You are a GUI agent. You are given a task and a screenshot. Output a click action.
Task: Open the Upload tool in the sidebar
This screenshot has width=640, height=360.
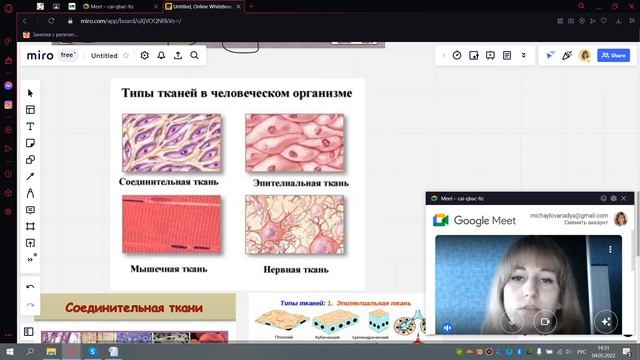pyautogui.click(x=30, y=243)
